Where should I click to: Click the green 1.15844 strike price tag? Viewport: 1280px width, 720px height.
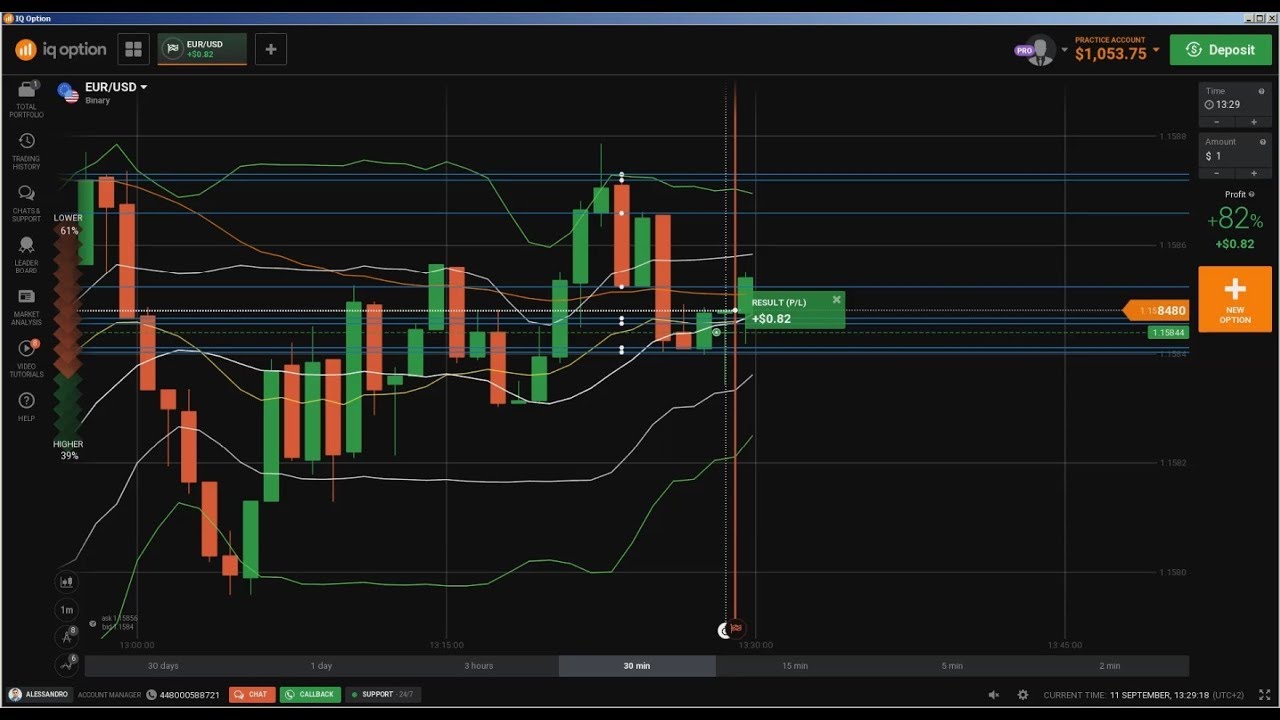click(1168, 332)
